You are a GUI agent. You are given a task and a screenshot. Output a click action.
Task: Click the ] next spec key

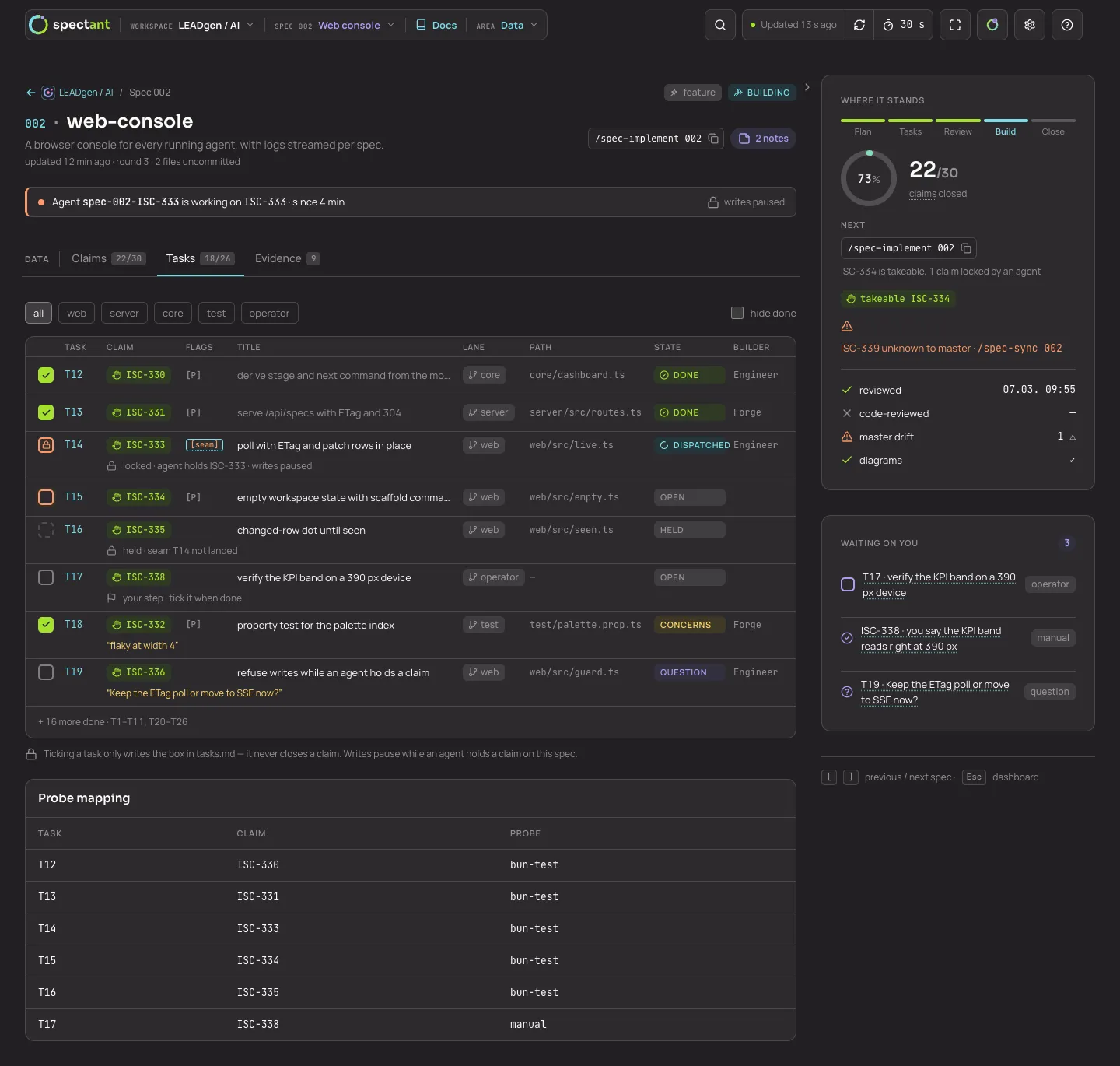click(x=851, y=777)
